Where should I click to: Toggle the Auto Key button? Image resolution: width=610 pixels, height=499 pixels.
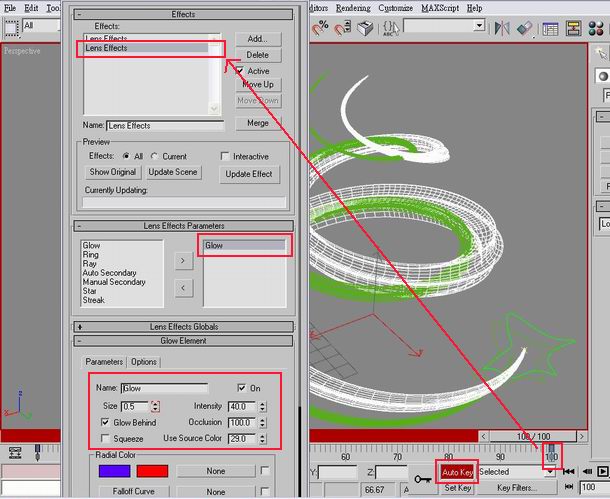tap(457, 473)
